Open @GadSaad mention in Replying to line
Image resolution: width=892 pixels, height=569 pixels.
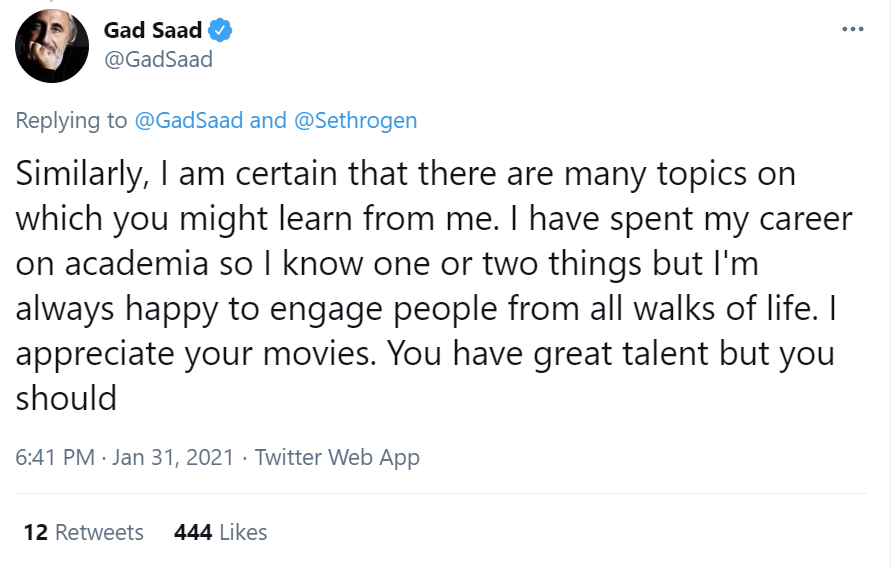point(188,121)
